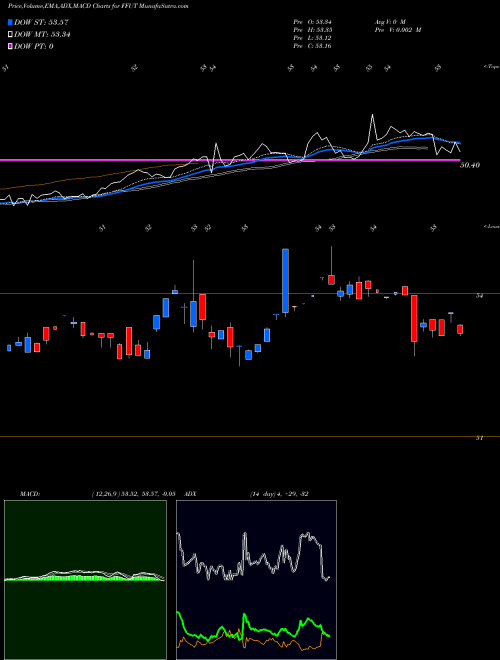Viewport: 500px width, 660px height.
Task: Open the ADX indicator chart thumbnail
Action: (x=256, y=580)
